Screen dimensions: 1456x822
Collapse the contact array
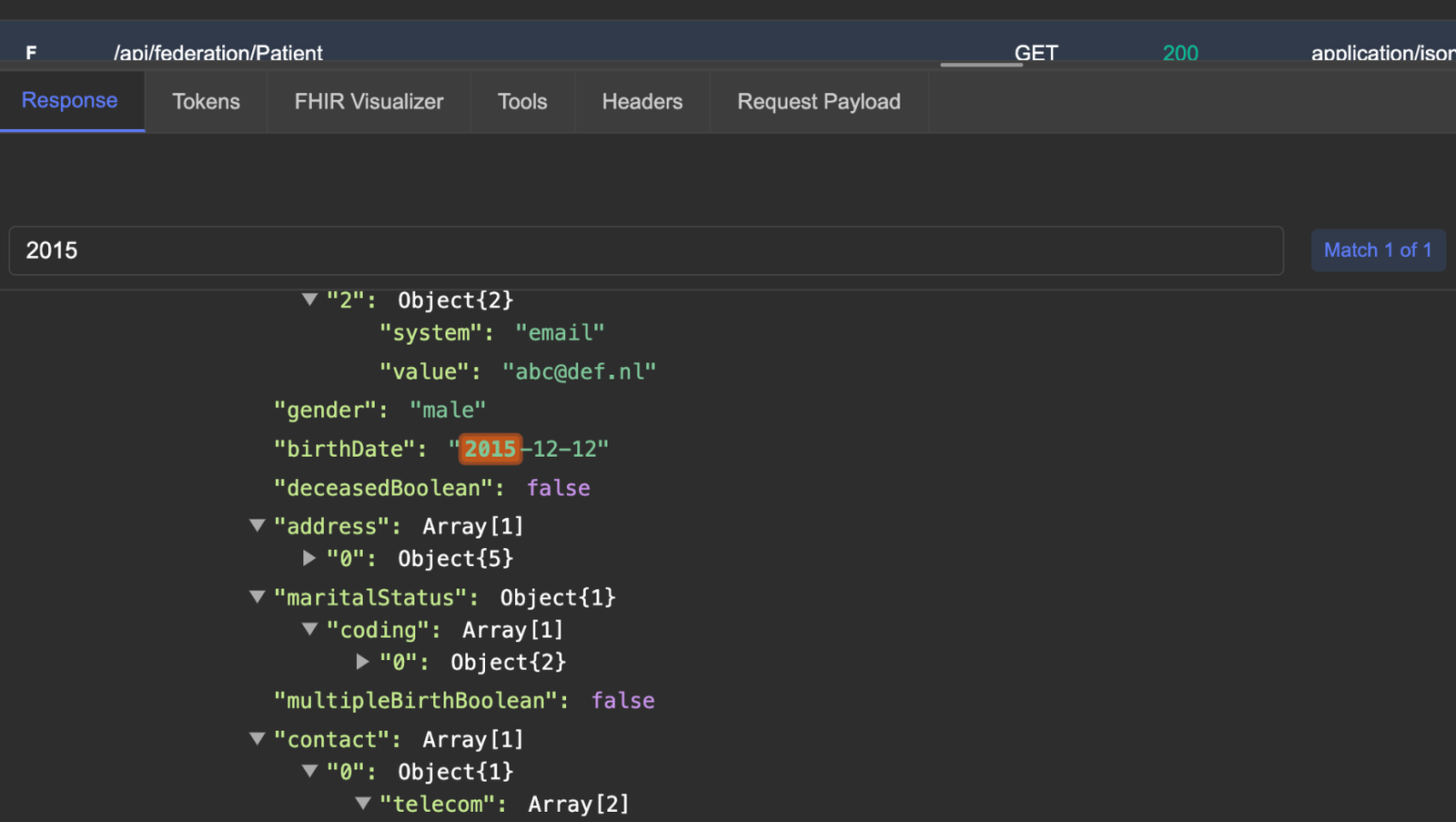(257, 739)
